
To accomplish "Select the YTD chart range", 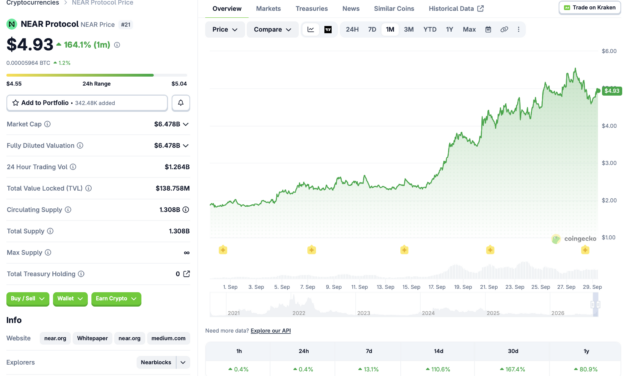I will point(430,30).
